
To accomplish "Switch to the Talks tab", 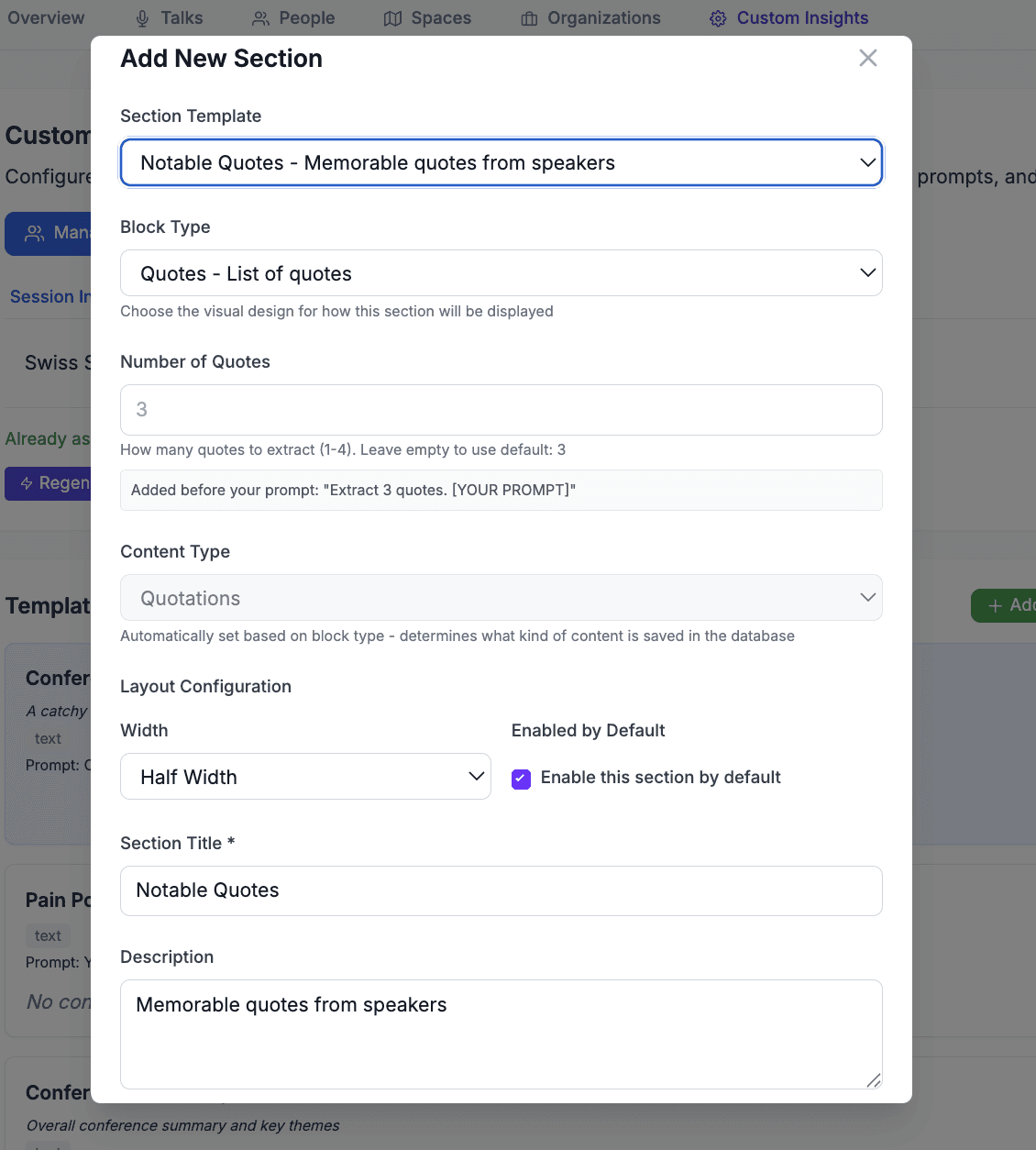I will pyautogui.click(x=169, y=18).
